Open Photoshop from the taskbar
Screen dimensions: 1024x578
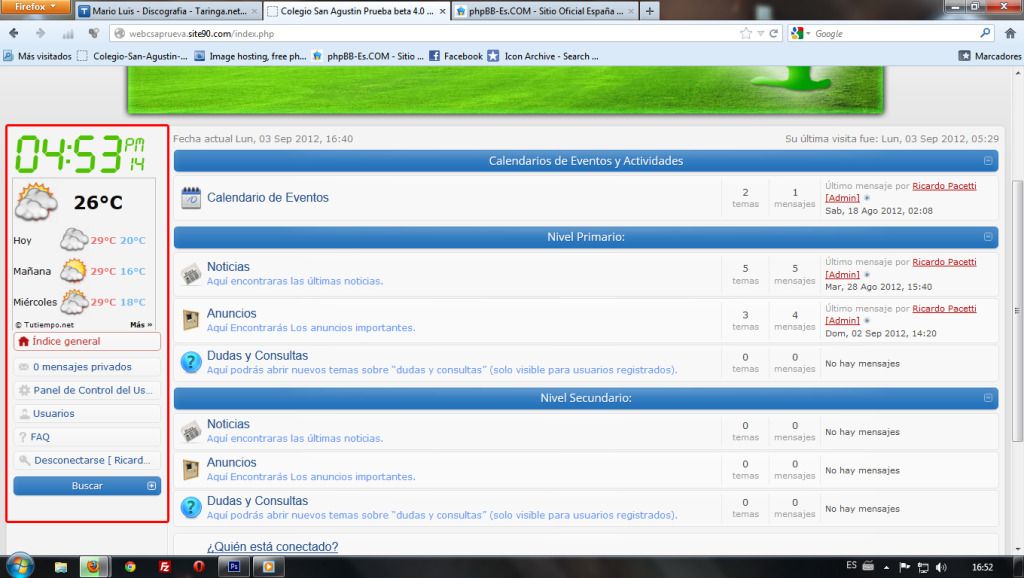pyautogui.click(x=234, y=566)
